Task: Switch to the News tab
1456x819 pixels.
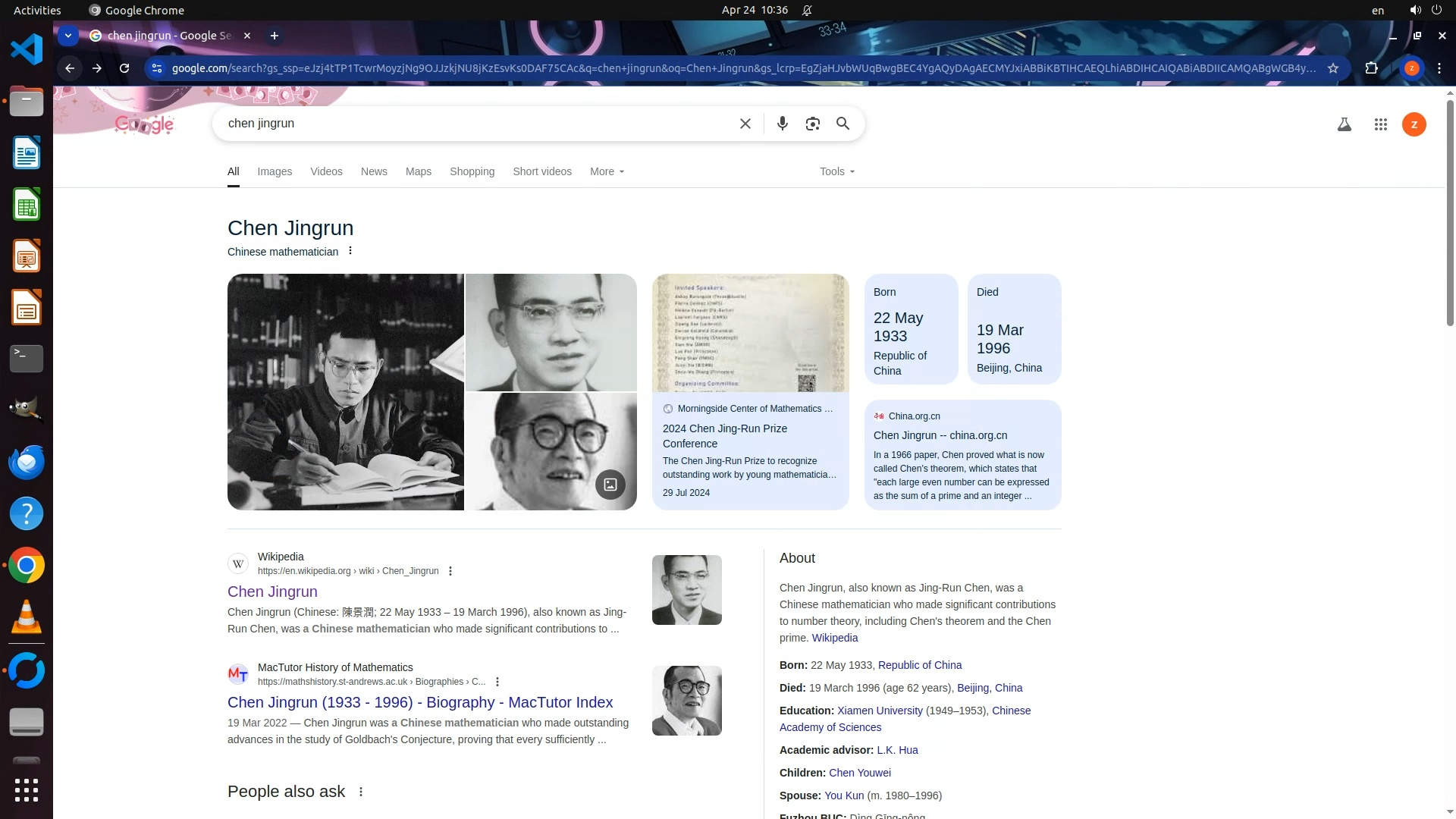Action: click(x=374, y=171)
